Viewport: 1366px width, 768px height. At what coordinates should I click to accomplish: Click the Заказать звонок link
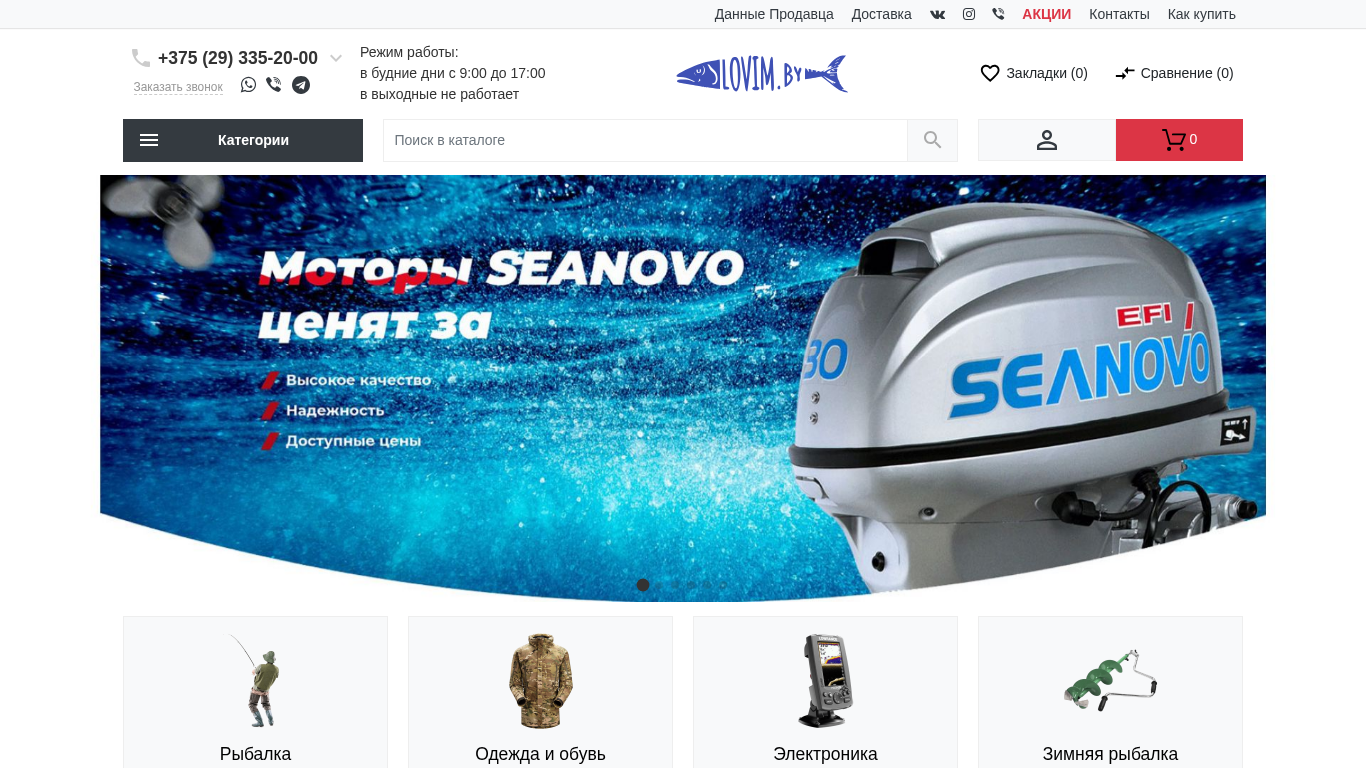click(178, 87)
